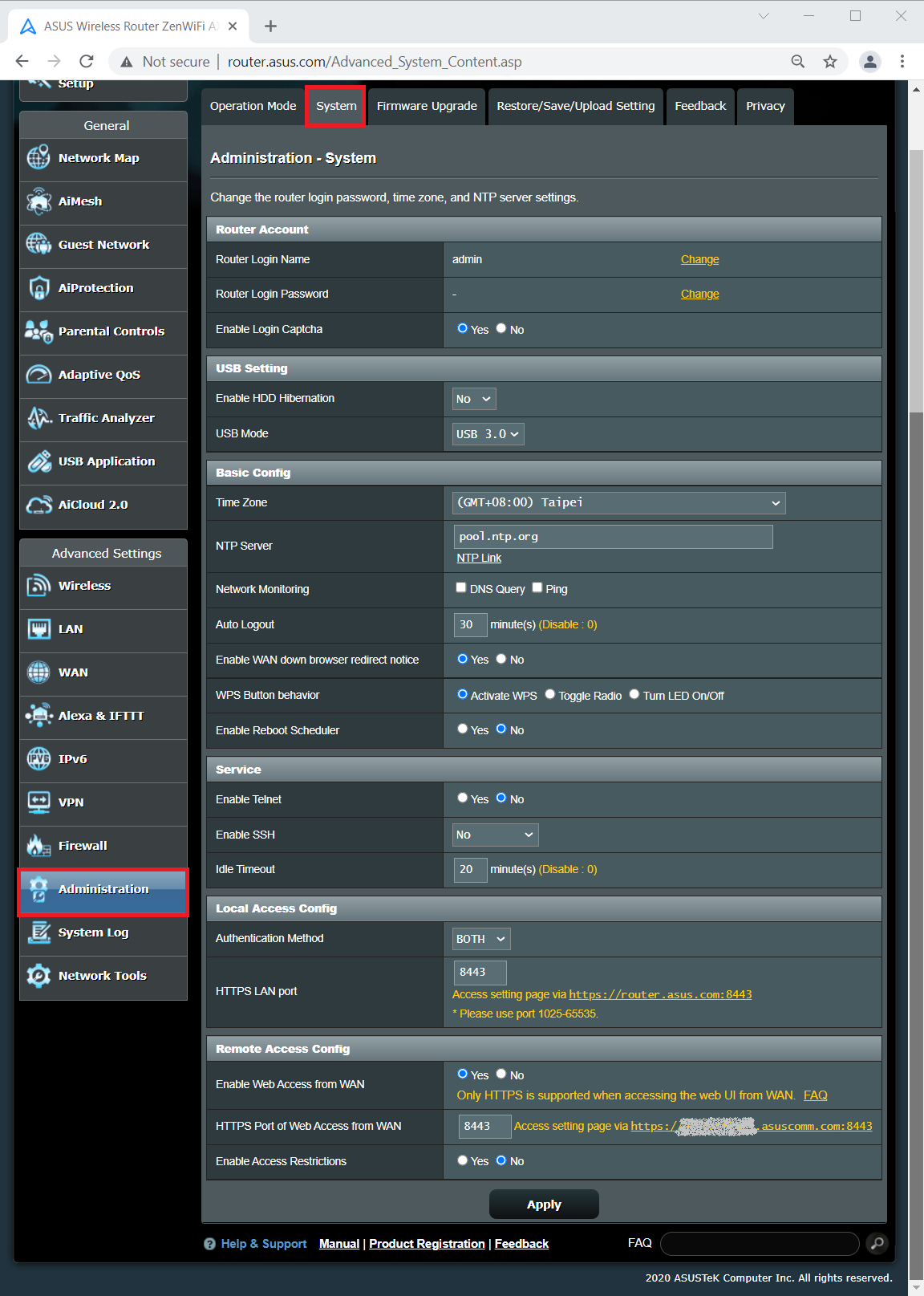Image resolution: width=924 pixels, height=1296 pixels.
Task: Open the LAN settings icon
Action: (x=38, y=628)
